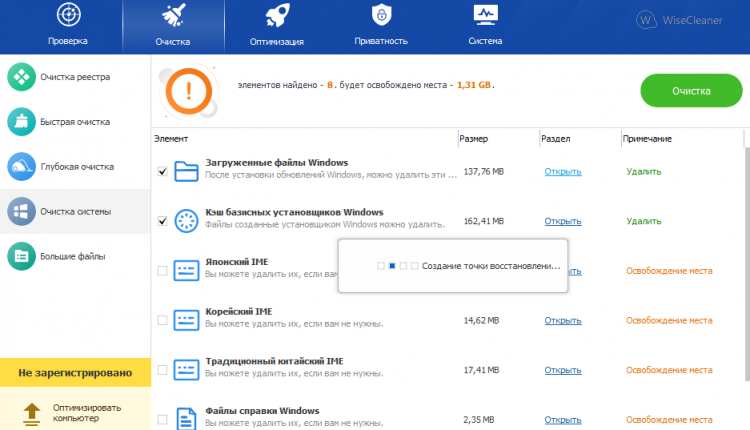
Task: Click Удалить note for Кэш базисных установщиков
Action: point(644,221)
